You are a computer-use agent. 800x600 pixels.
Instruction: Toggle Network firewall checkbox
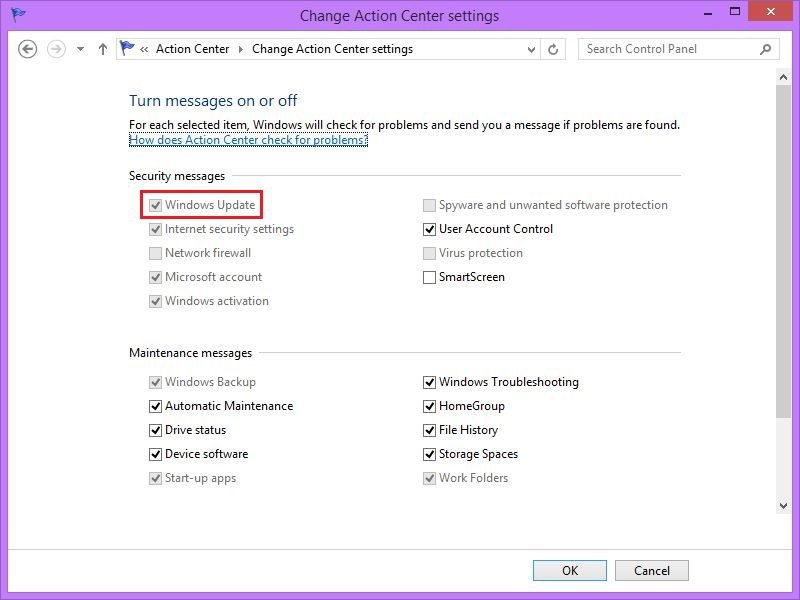[155, 253]
